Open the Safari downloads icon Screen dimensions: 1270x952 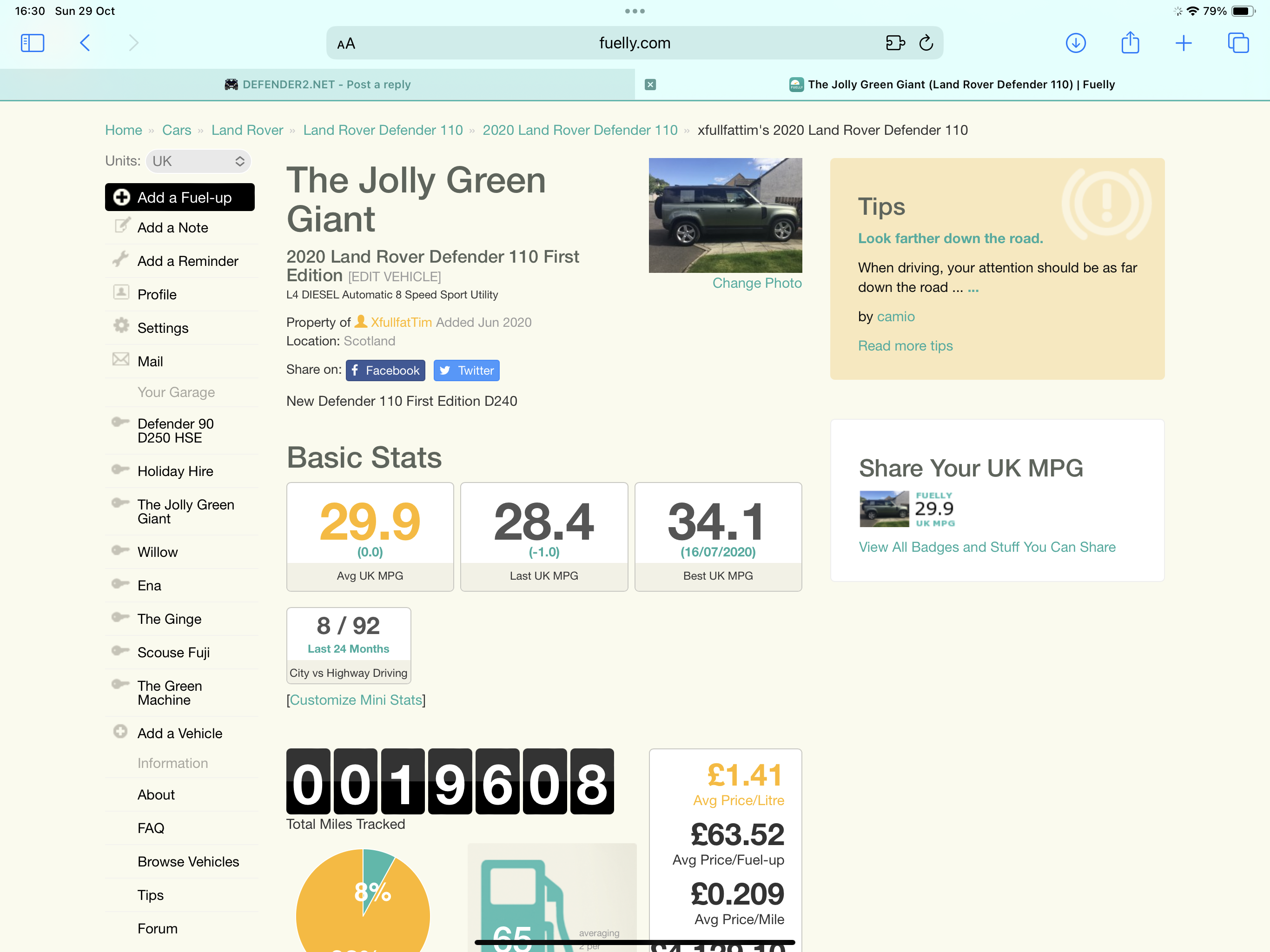click(x=1075, y=43)
